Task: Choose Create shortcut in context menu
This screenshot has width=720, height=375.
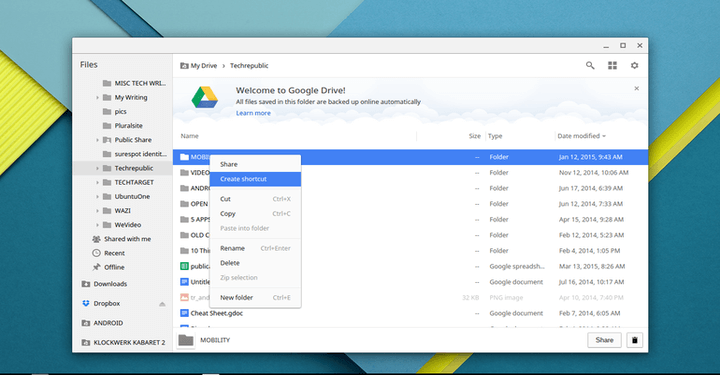Action: (255, 179)
